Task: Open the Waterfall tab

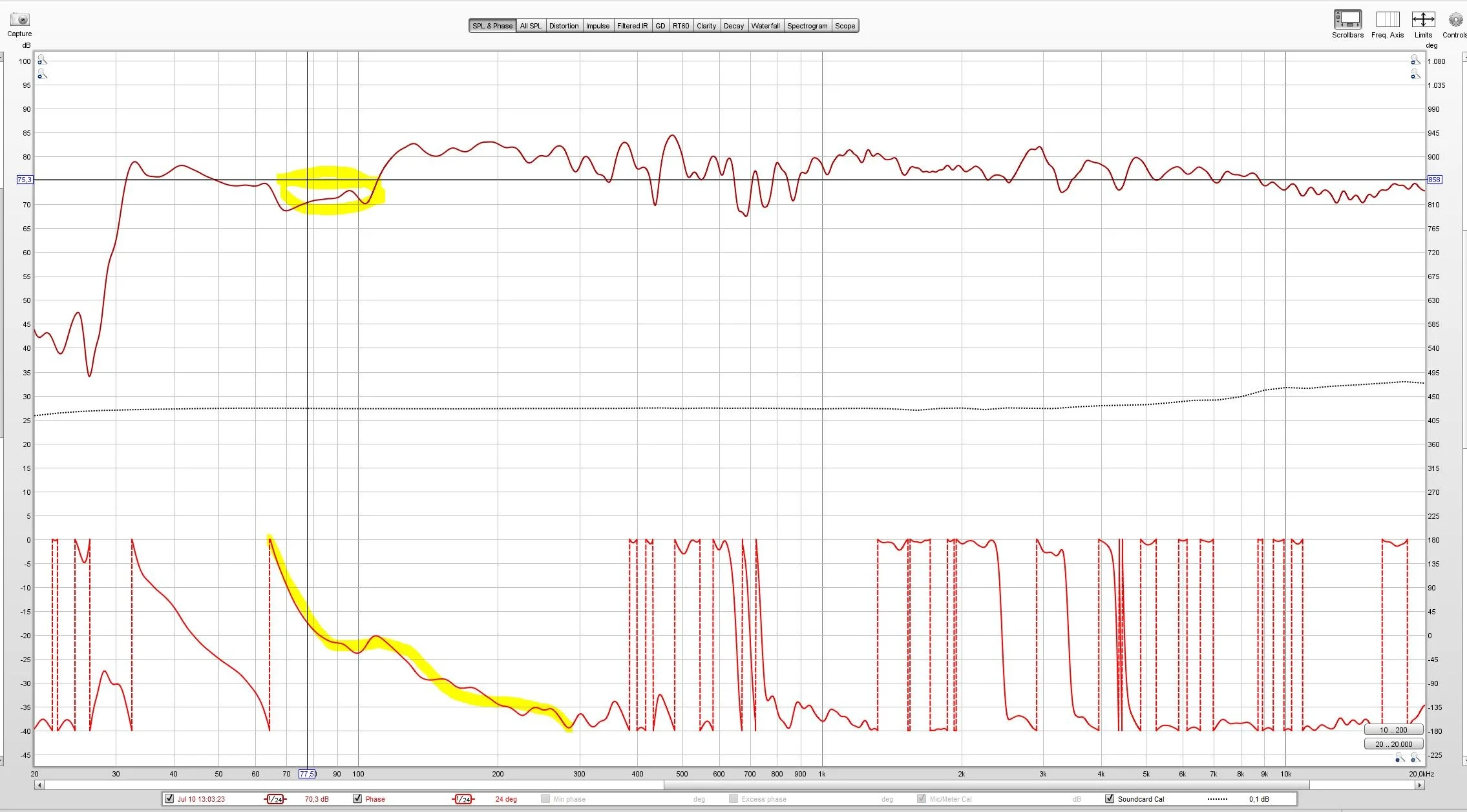Action: tap(765, 26)
